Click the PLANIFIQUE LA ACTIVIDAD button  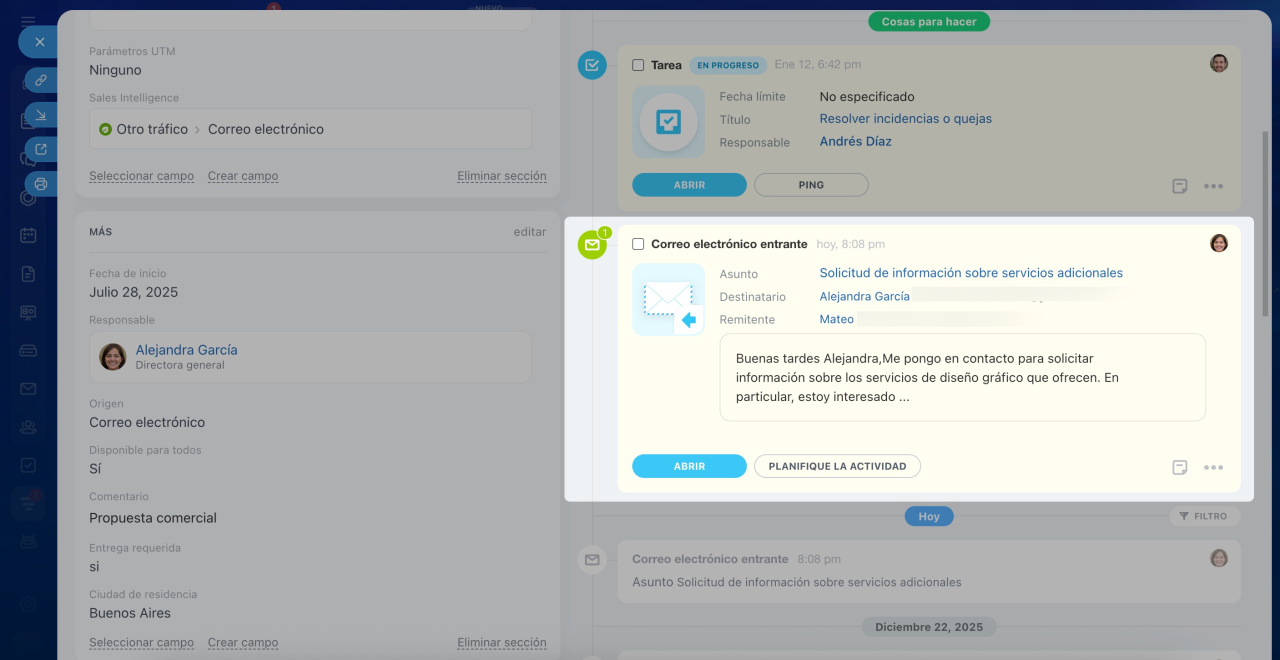pos(837,466)
